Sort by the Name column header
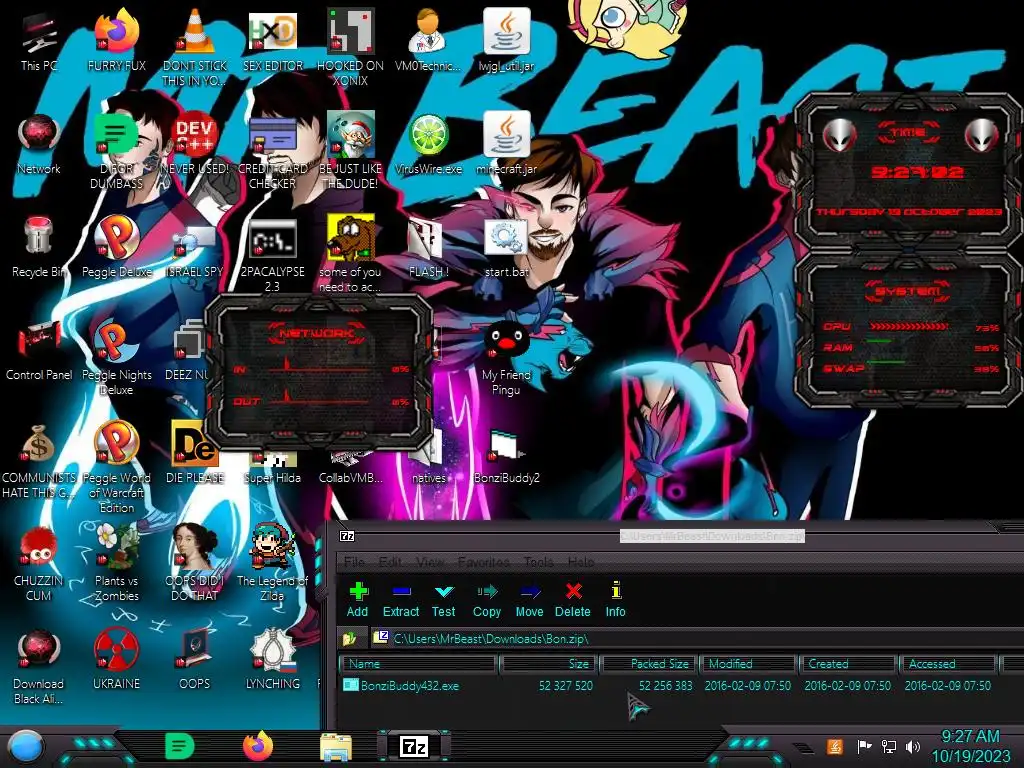Screen dimensions: 1024x768 click(x=418, y=664)
